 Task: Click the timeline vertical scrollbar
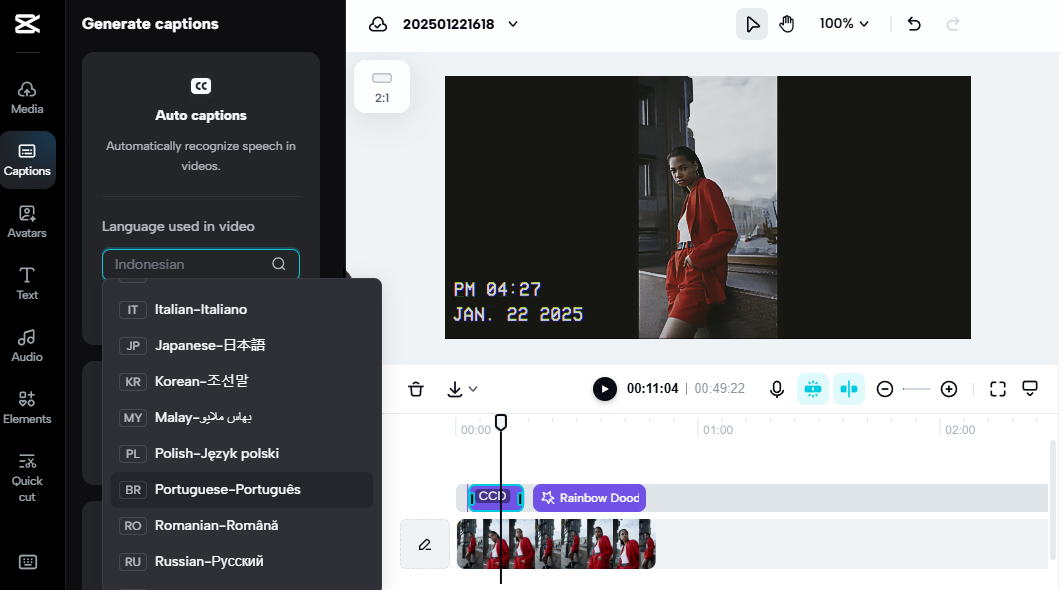(1053, 500)
